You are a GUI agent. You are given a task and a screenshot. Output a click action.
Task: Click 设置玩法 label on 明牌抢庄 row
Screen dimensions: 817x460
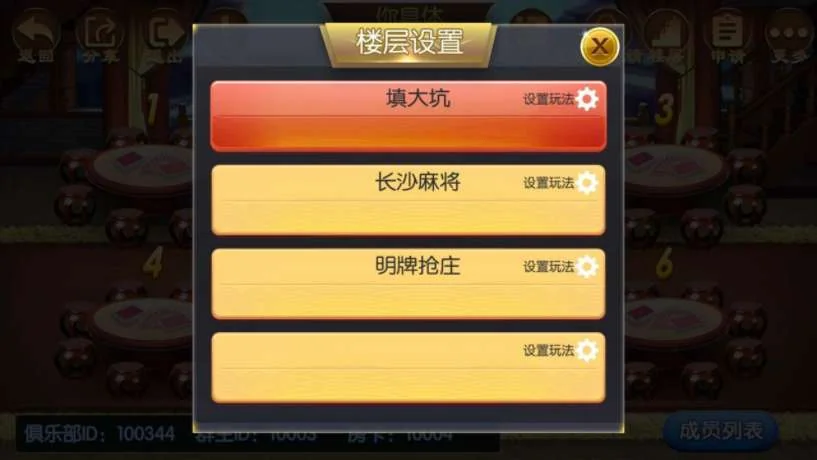coord(549,267)
